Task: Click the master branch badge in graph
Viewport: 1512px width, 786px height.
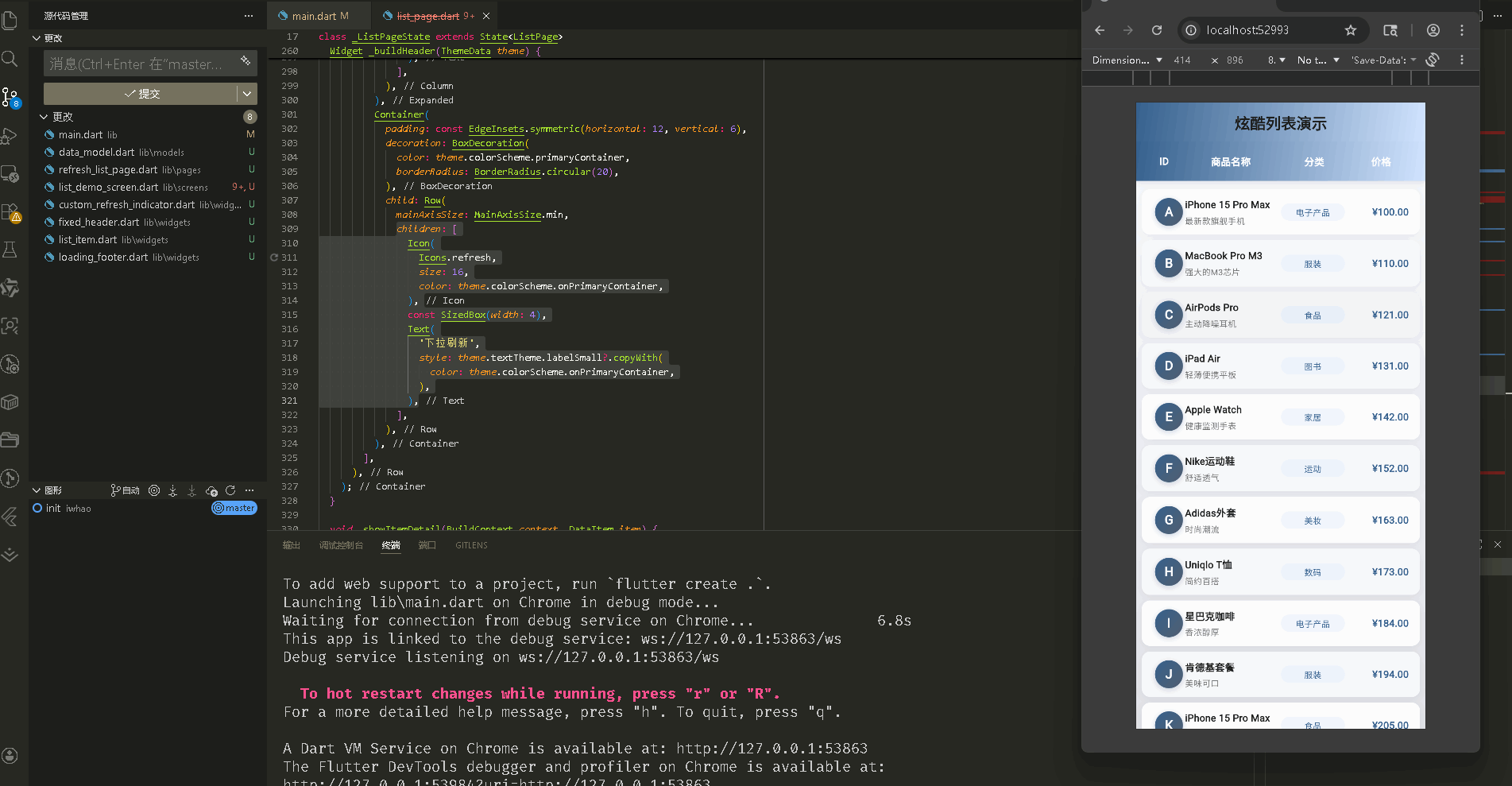Action: [x=234, y=508]
